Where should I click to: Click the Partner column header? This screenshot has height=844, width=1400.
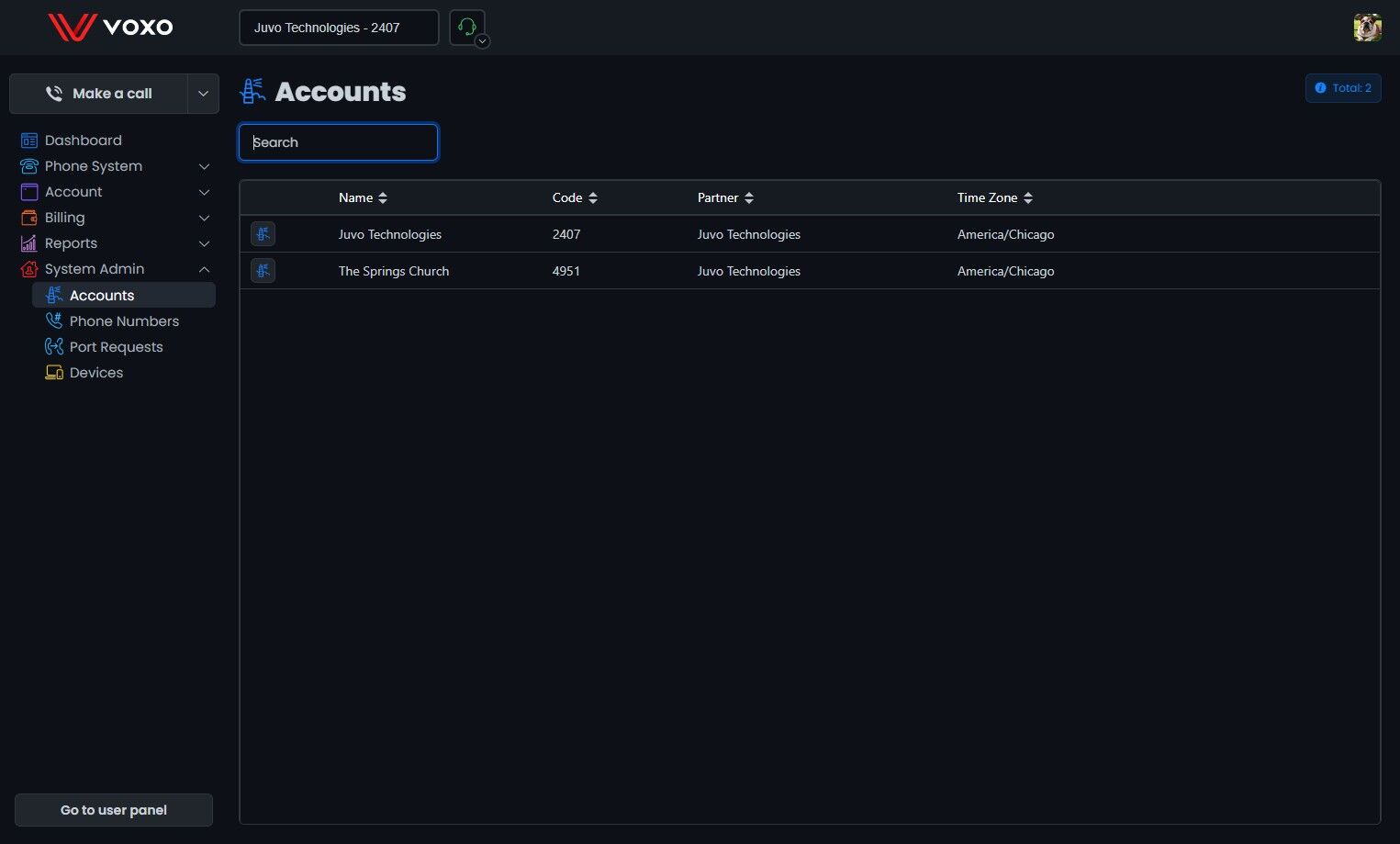[718, 197]
